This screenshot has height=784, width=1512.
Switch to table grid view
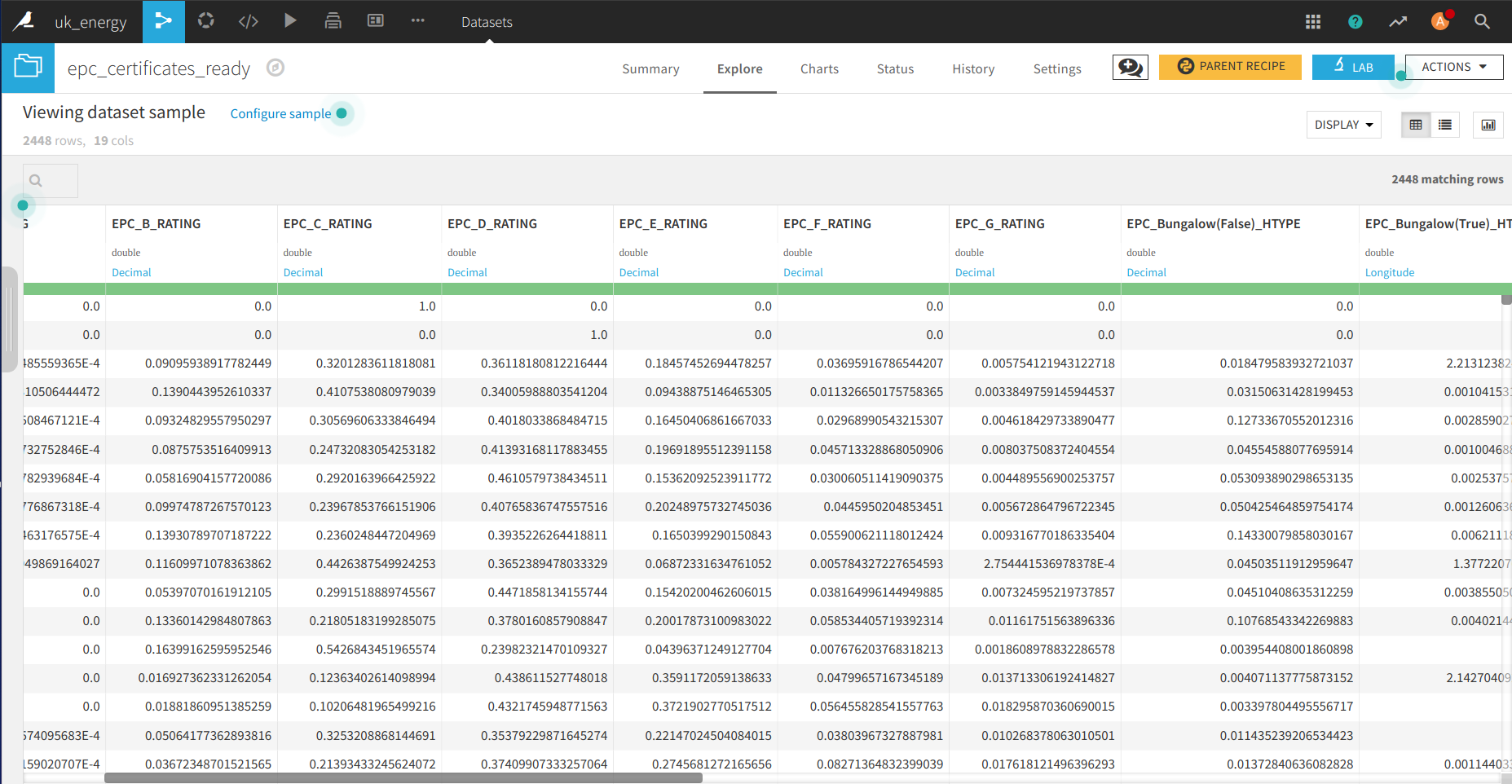(1416, 125)
